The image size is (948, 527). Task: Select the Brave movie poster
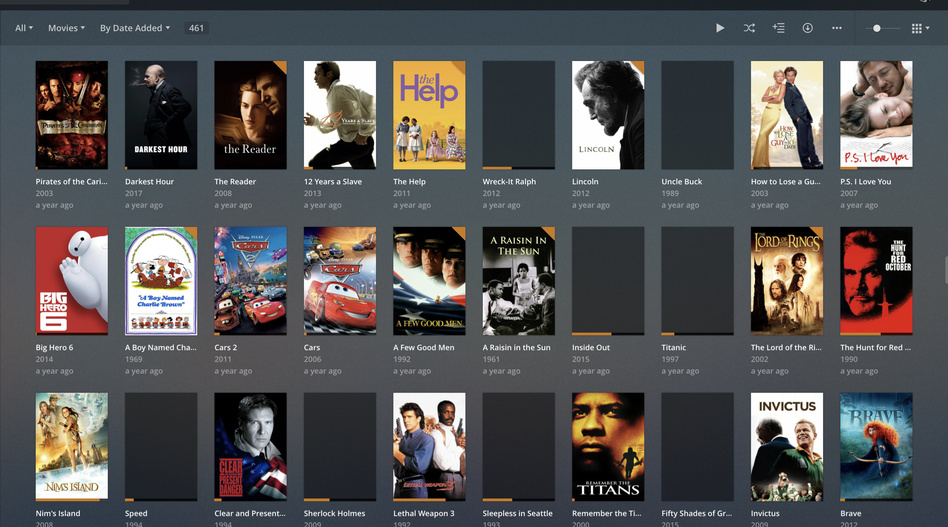click(x=876, y=447)
